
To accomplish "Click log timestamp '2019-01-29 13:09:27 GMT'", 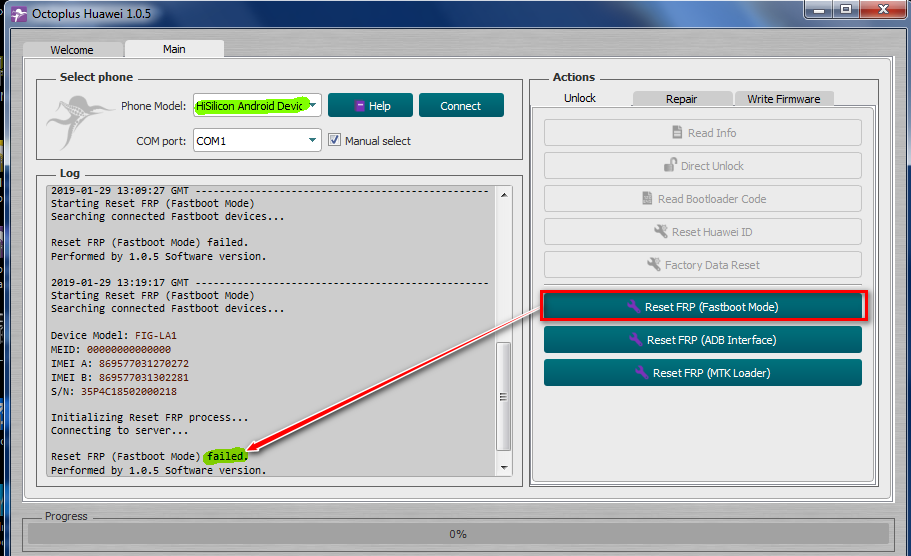I will tap(120, 191).
